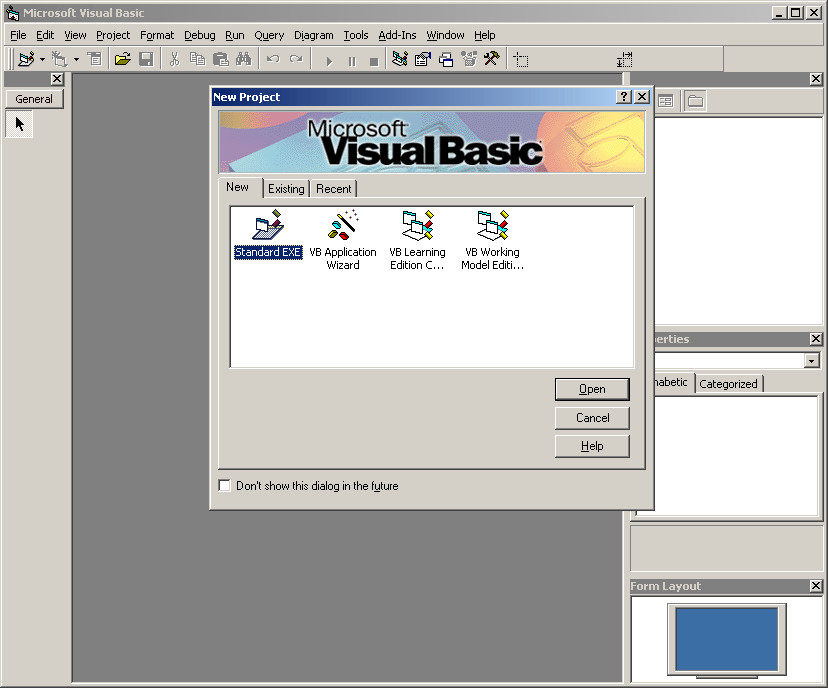
Task: Open the Format menu
Action: (157, 35)
